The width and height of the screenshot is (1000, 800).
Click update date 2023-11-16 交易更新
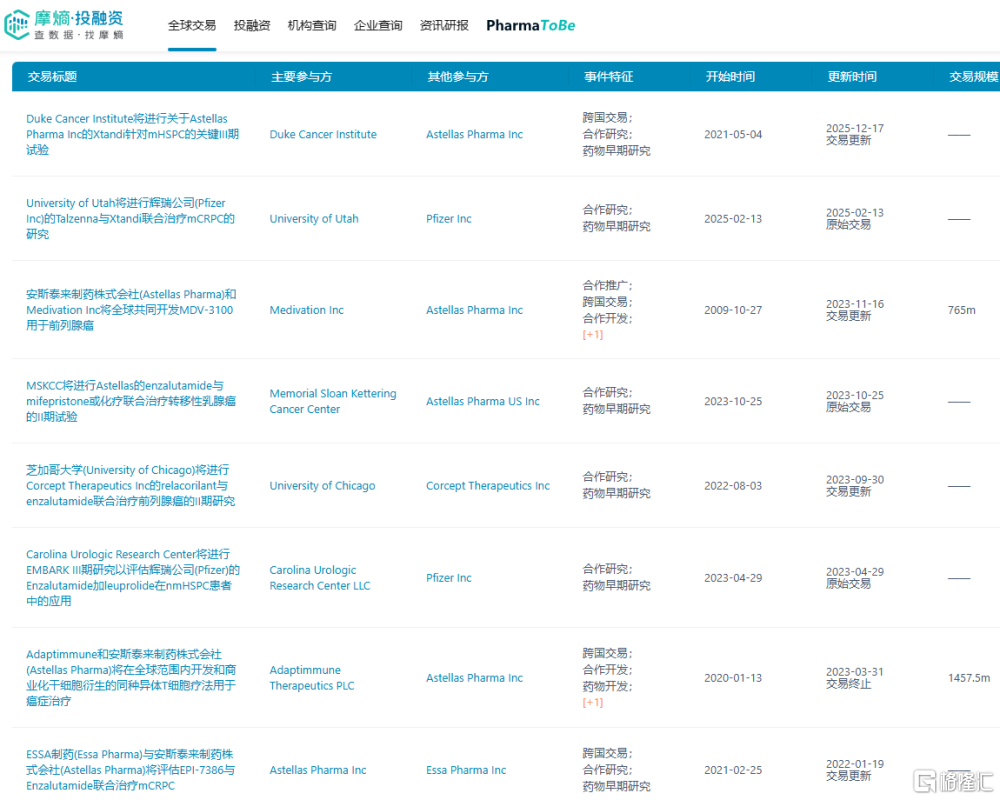point(855,310)
